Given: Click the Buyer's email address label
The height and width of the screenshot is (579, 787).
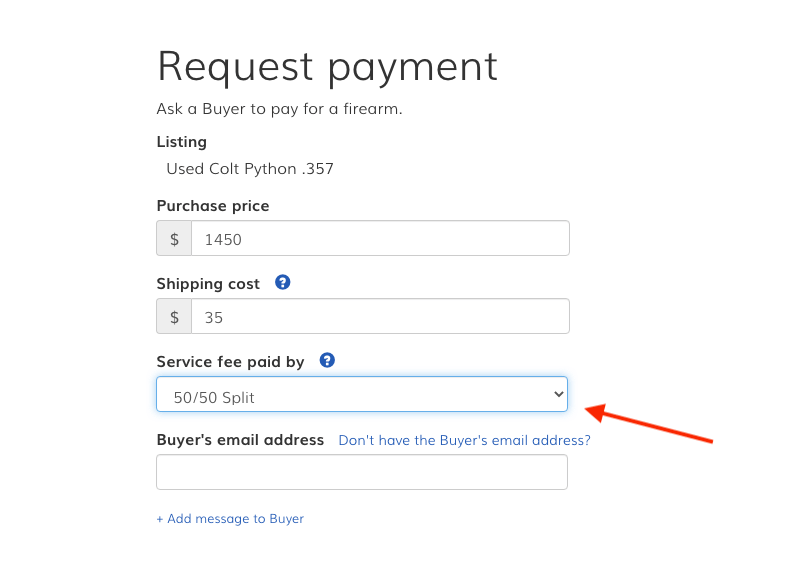Looking at the screenshot, I should point(240,440).
